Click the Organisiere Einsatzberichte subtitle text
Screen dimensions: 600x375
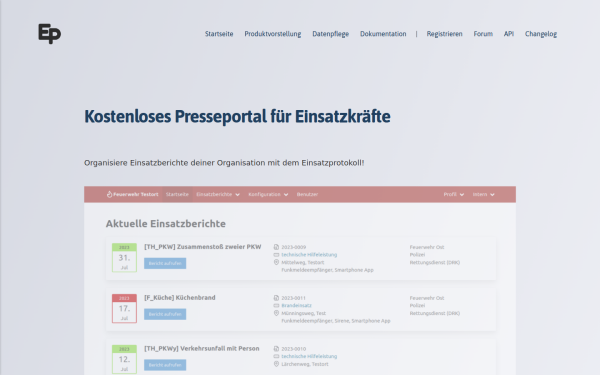(224, 163)
